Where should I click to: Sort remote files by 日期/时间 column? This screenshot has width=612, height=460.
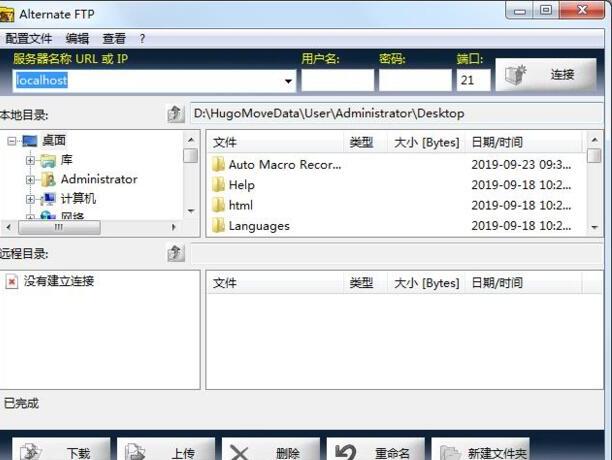coord(524,283)
